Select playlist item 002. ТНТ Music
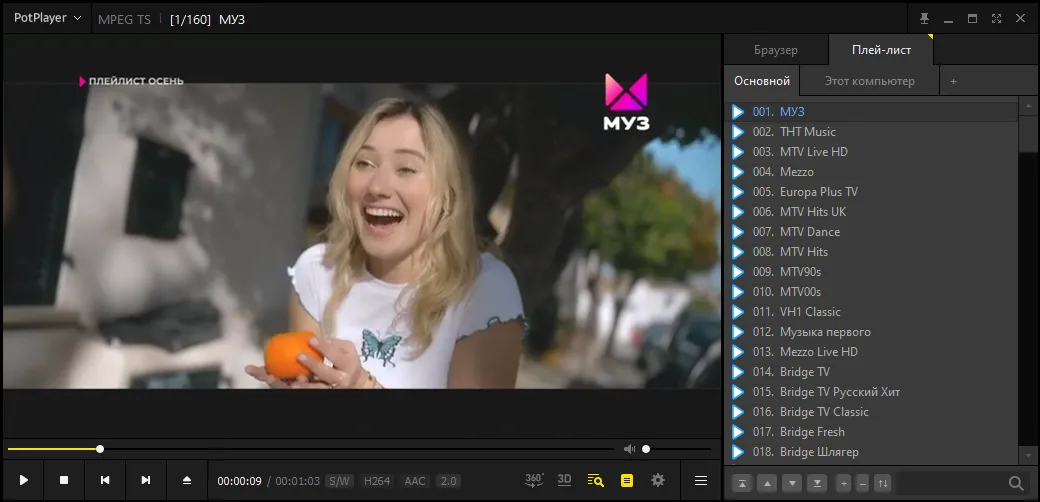The height and width of the screenshot is (502, 1040). (871, 132)
